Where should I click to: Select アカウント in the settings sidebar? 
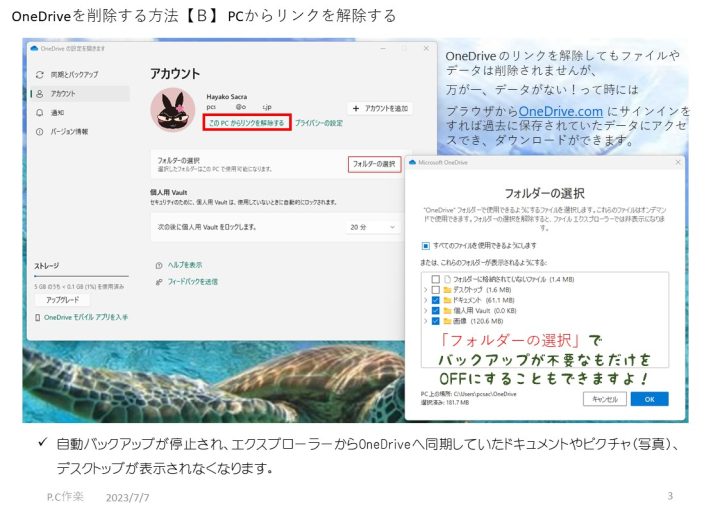click(x=80, y=94)
